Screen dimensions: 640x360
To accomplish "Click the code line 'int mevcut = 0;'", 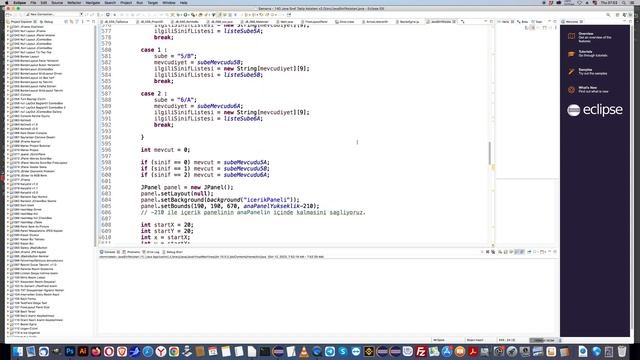I will click(165, 150).
